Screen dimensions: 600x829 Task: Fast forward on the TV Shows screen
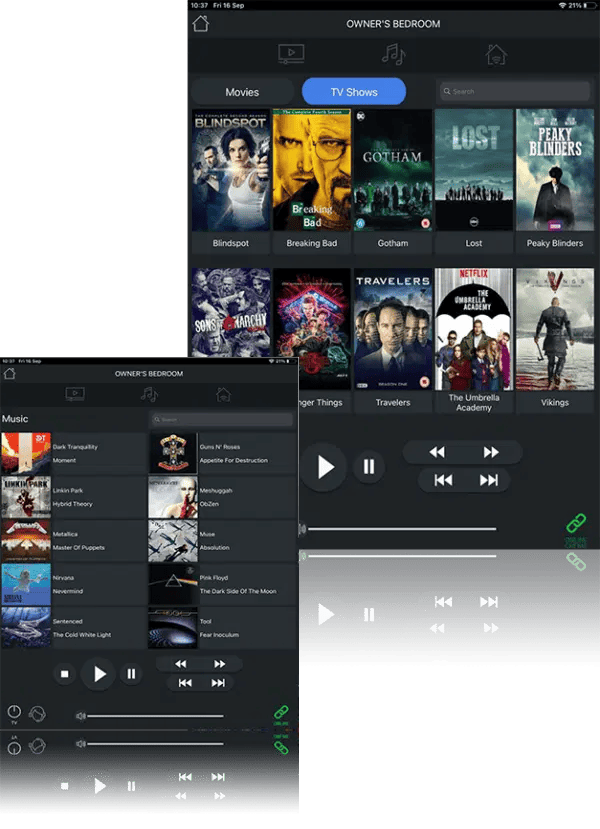tap(491, 452)
